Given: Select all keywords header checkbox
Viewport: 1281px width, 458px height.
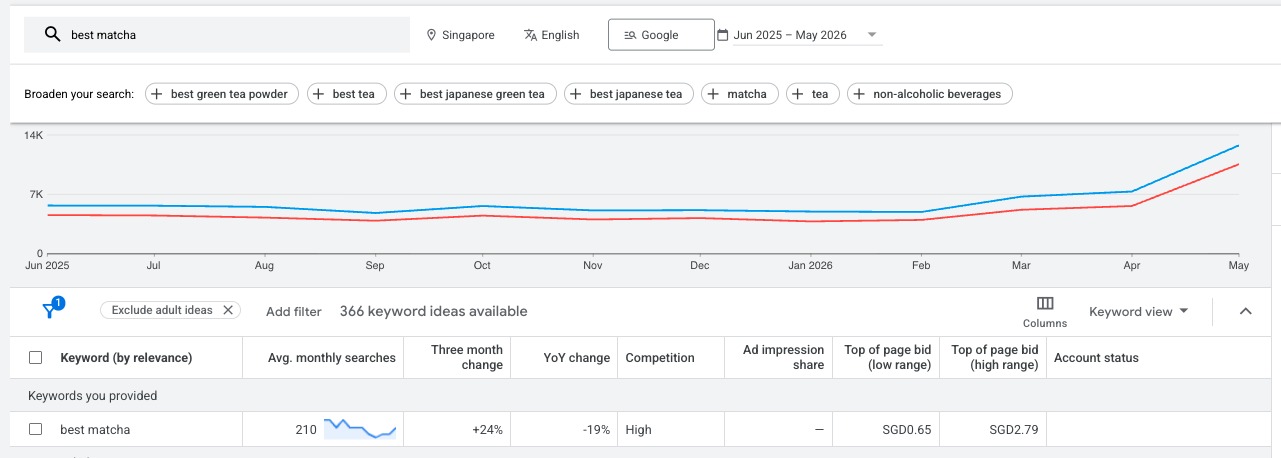Looking at the screenshot, I should (36, 357).
